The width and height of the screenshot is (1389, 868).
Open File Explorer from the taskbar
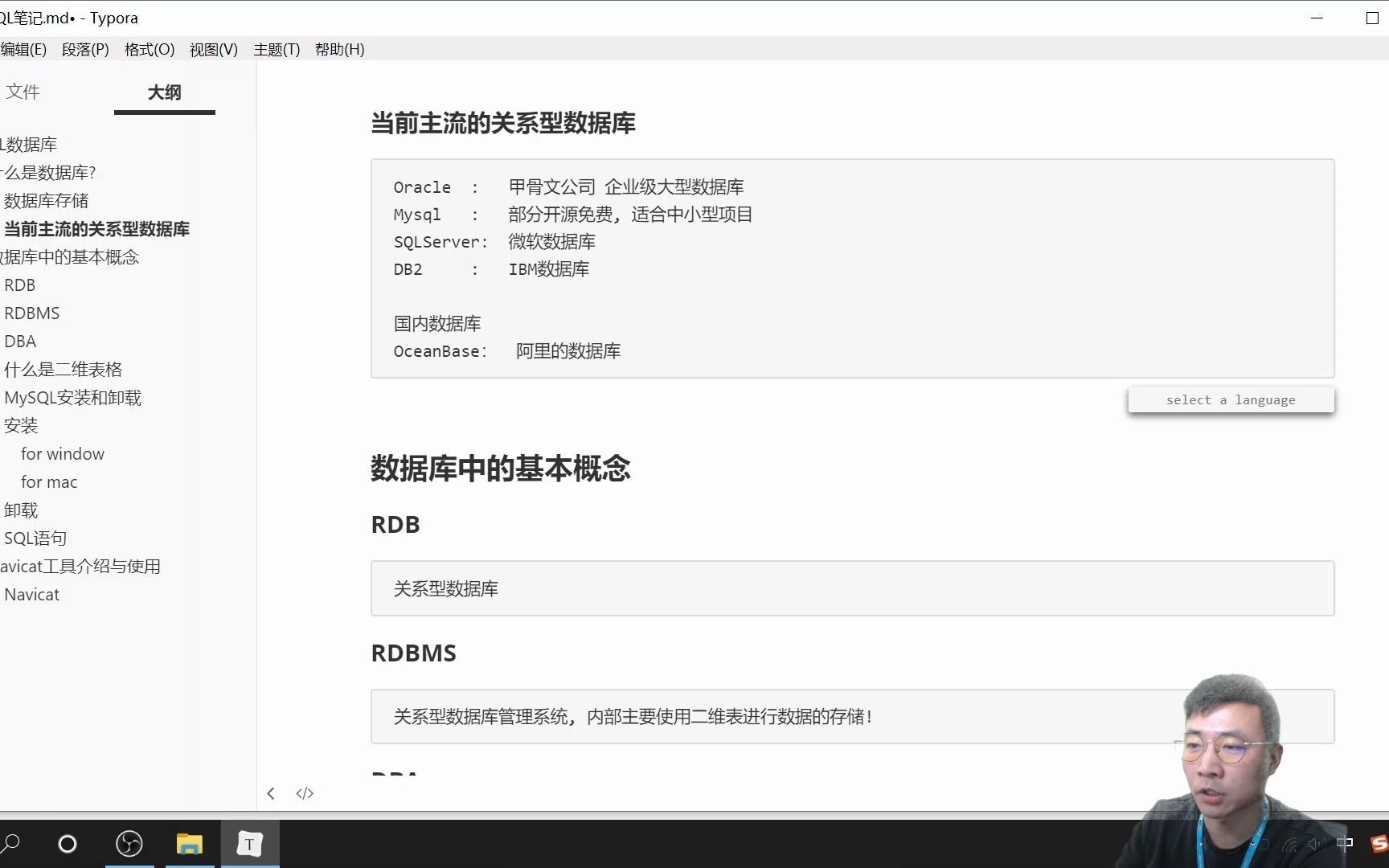pyautogui.click(x=190, y=844)
